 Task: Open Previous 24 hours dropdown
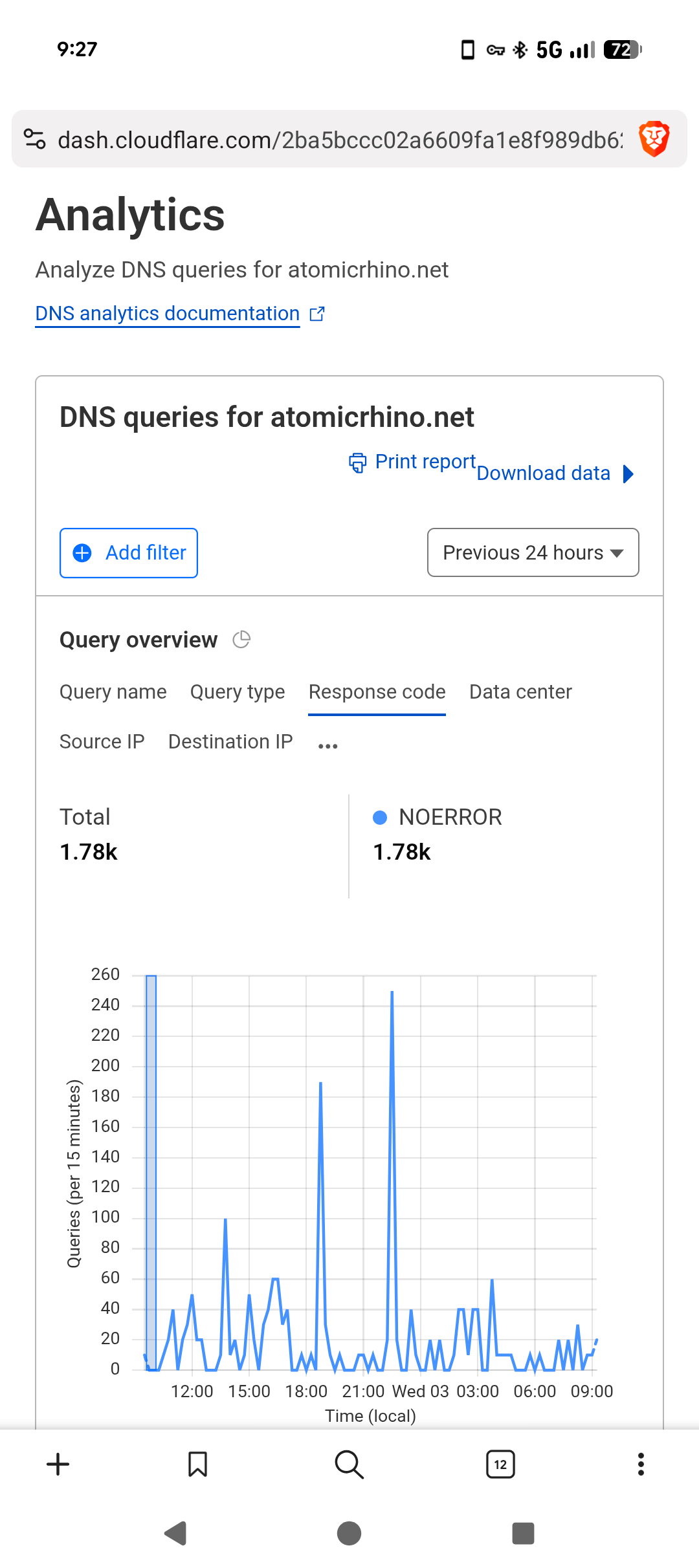point(533,552)
